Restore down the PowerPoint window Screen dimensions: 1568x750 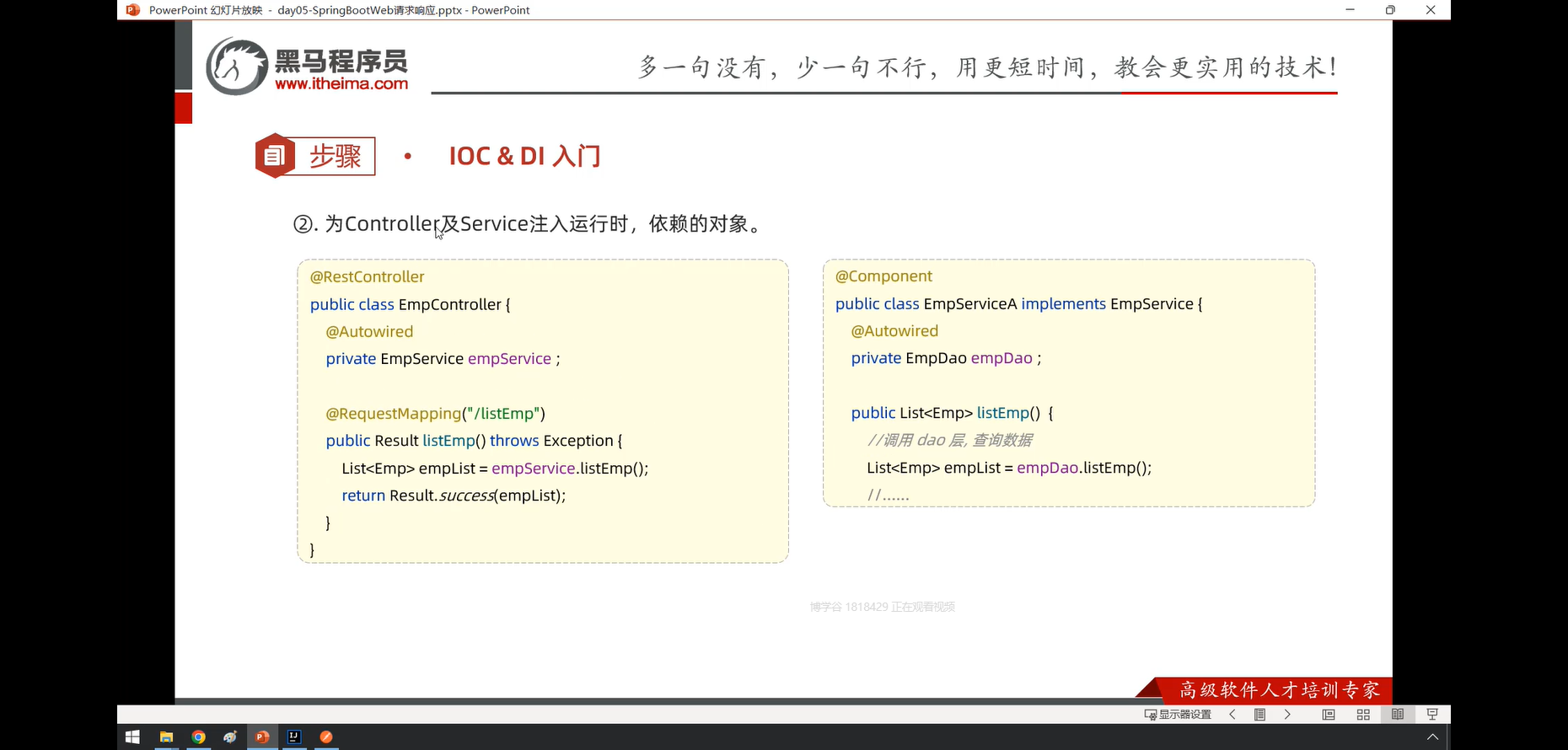[1390, 10]
